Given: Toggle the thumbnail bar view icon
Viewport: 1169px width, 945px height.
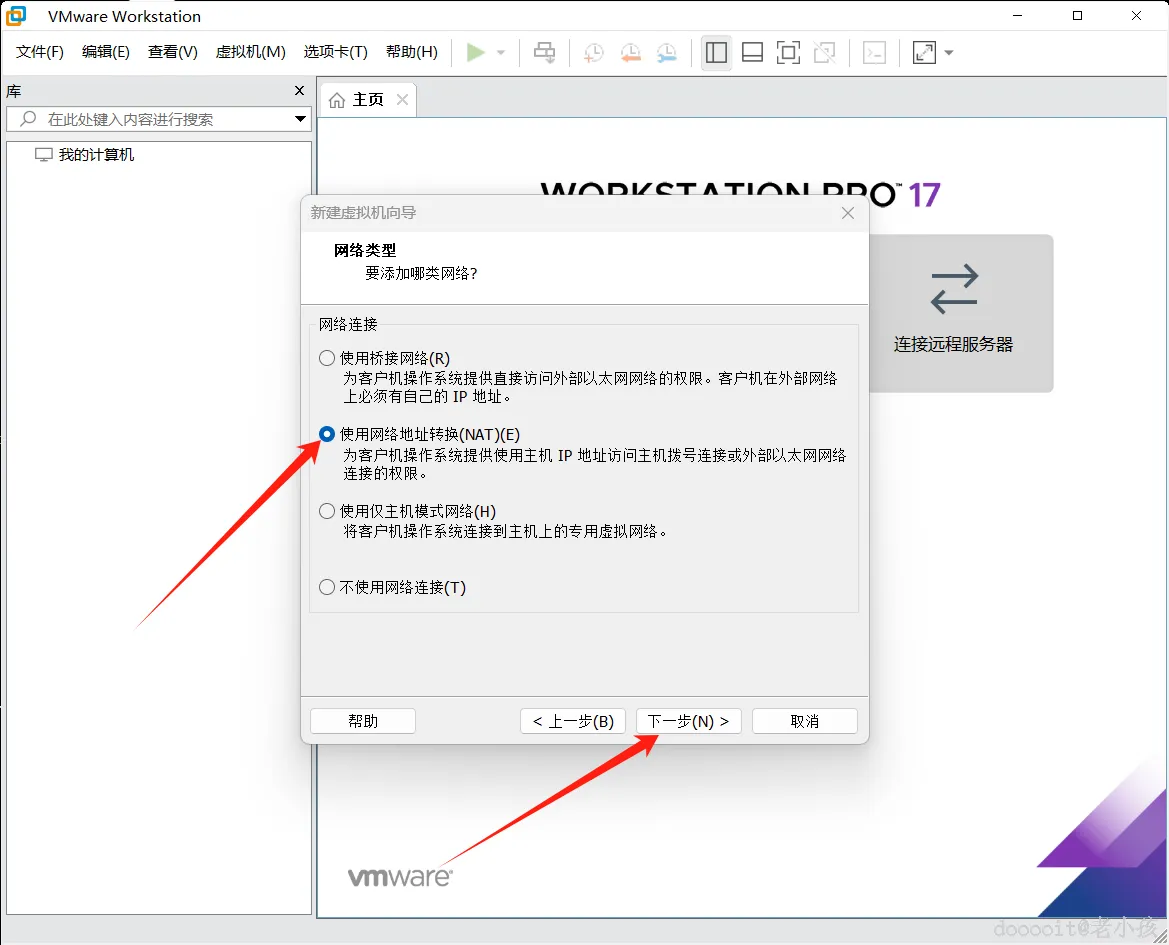Looking at the screenshot, I should (753, 52).
